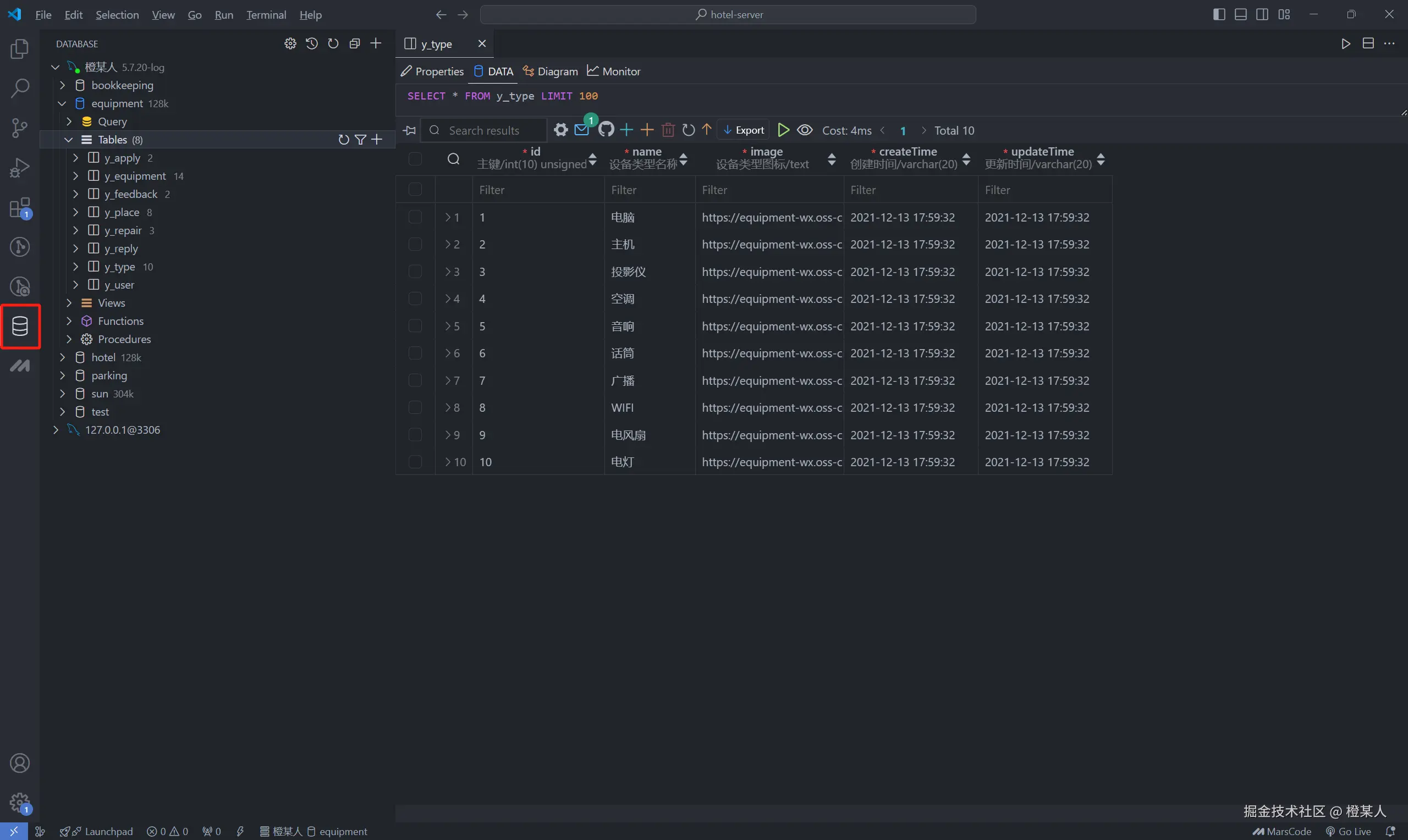The width and height of the screenshot is (1408, 840).
Task: Open the Terminal menu
Action: [266, 15]
